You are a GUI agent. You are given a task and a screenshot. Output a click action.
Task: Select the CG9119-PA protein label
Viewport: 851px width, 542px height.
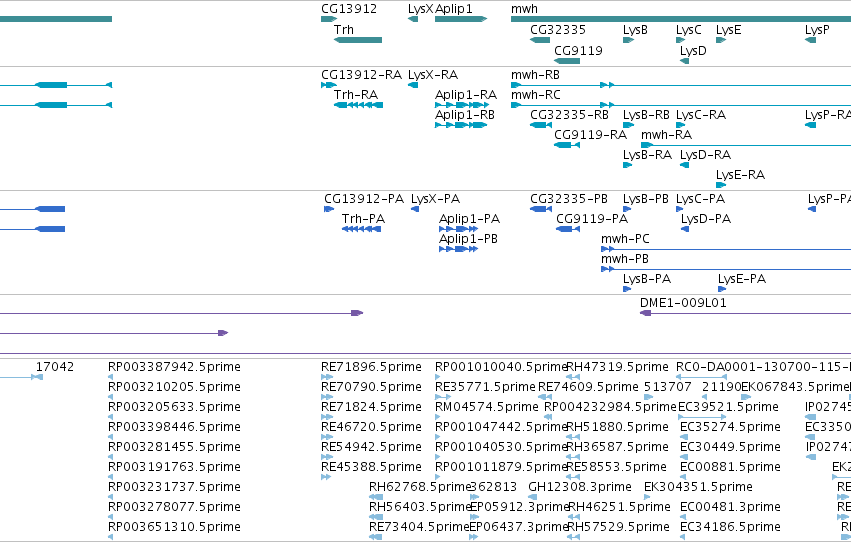(x=592, y=219)
